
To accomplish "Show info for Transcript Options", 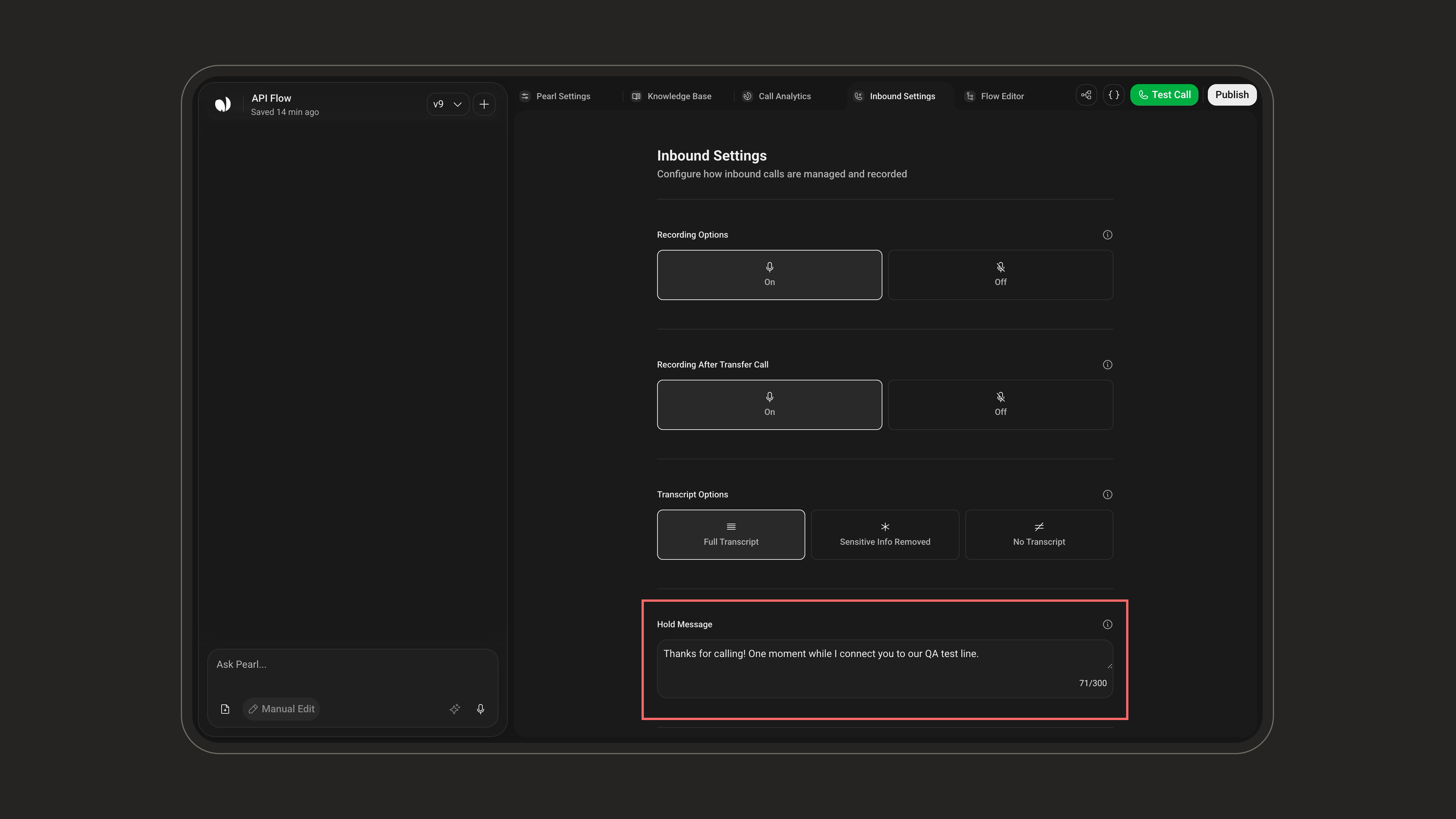I will (1107, 495).
